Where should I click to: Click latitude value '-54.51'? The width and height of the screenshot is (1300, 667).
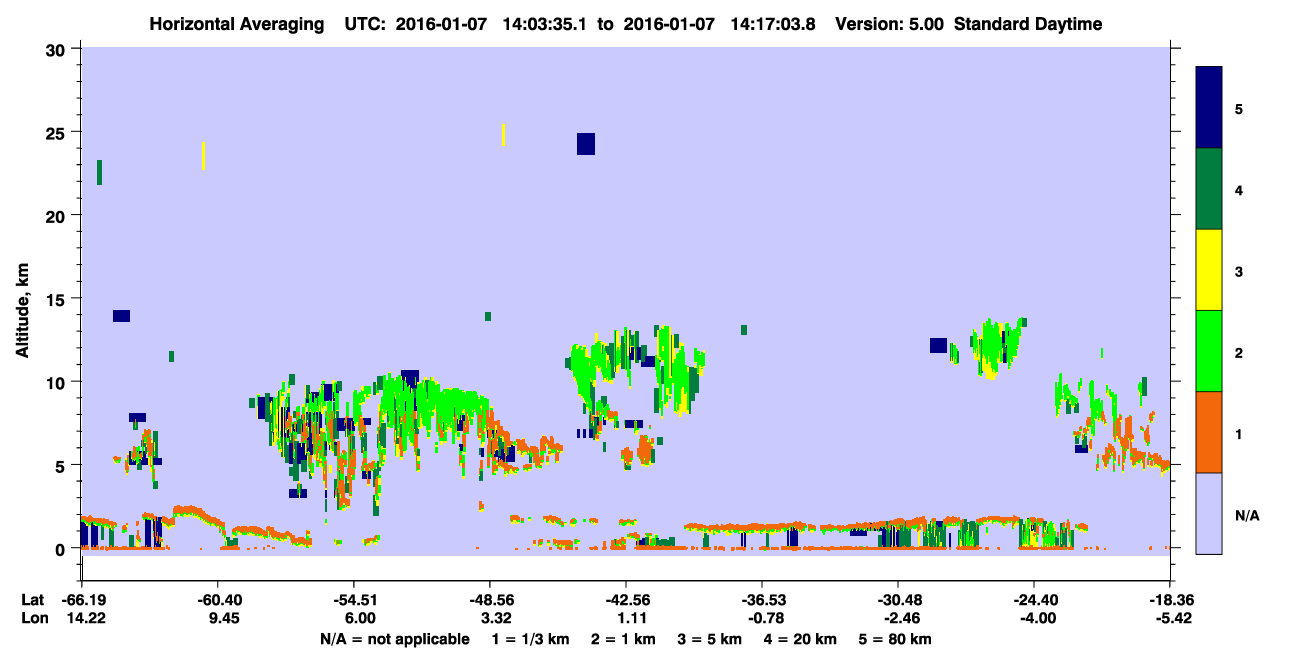[x=353, y=600]
